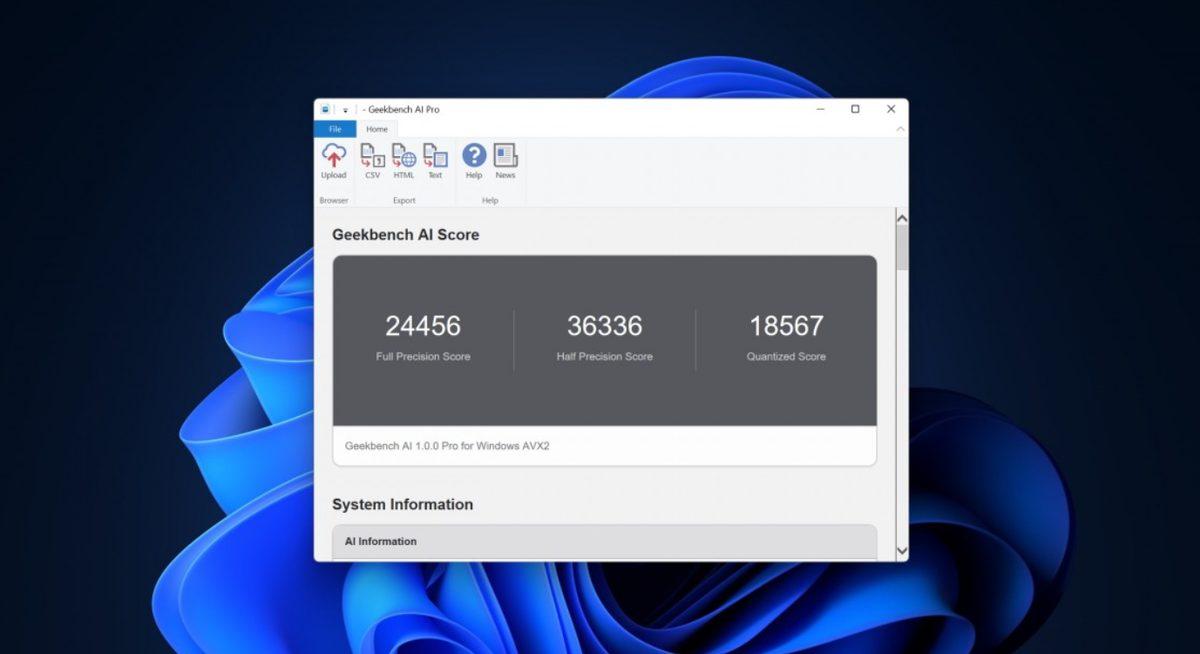Upload results to the Geekbench Browser
The image size is (1200, 654).
(x=334, y=161)
